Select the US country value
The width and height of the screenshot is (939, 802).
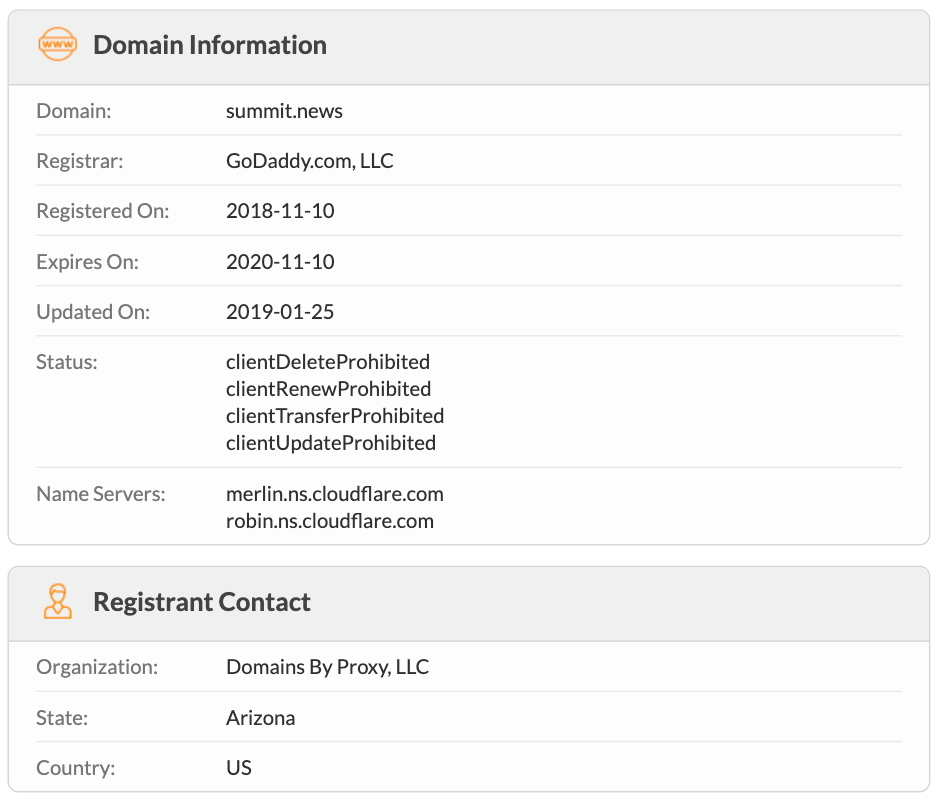tap(239, 768)
